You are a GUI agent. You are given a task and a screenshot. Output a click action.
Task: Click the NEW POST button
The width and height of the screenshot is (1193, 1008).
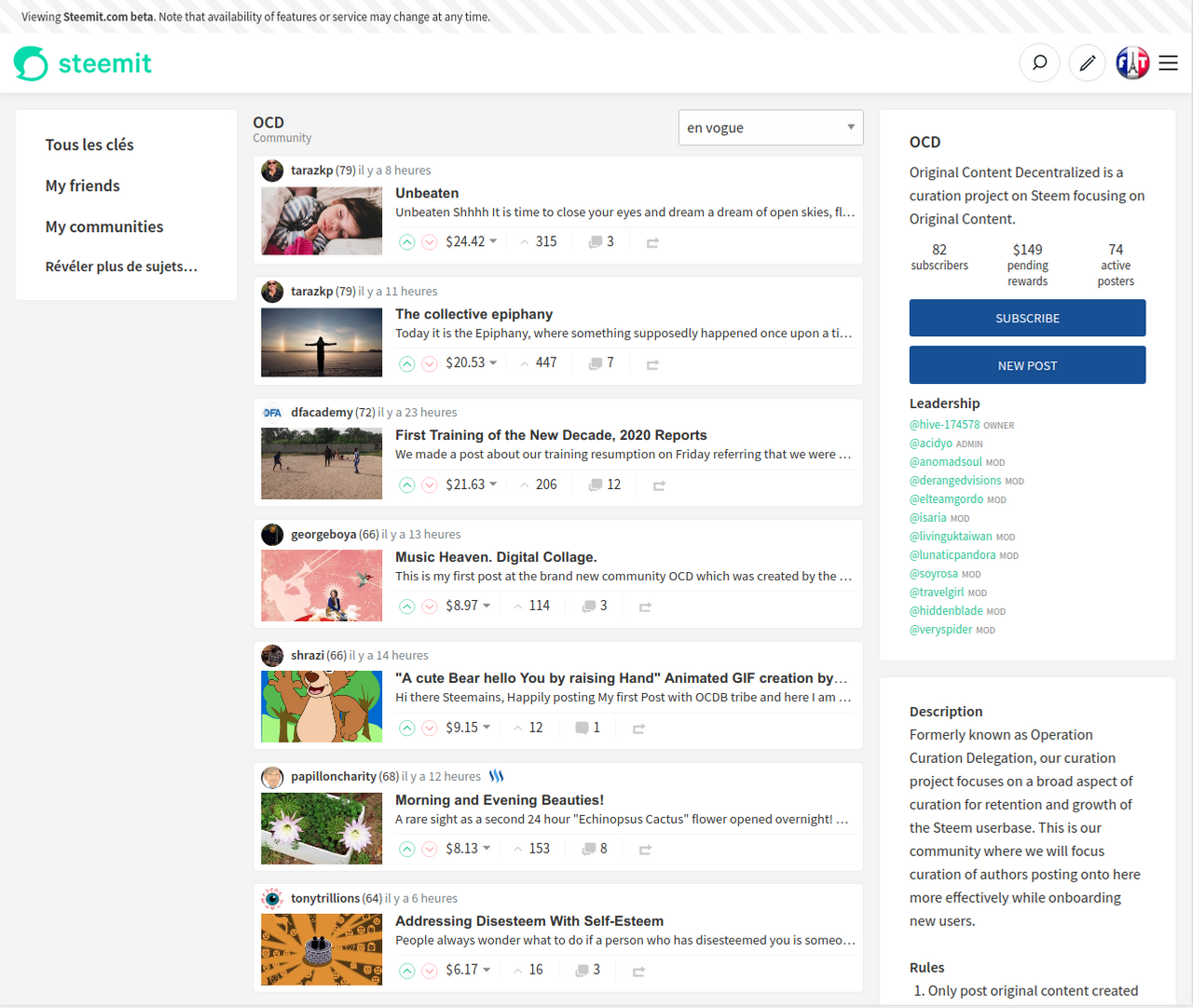click(x=1027, y=365)
